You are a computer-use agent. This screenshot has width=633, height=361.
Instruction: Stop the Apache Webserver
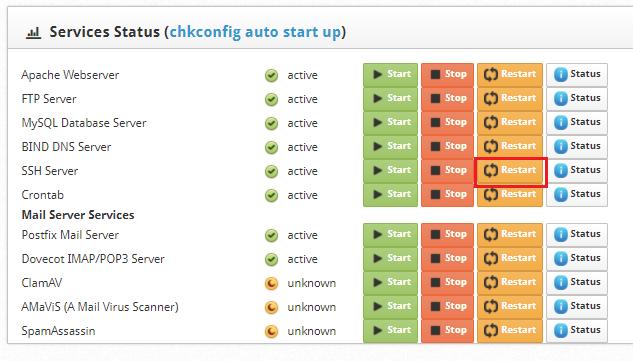pos(447,75)
